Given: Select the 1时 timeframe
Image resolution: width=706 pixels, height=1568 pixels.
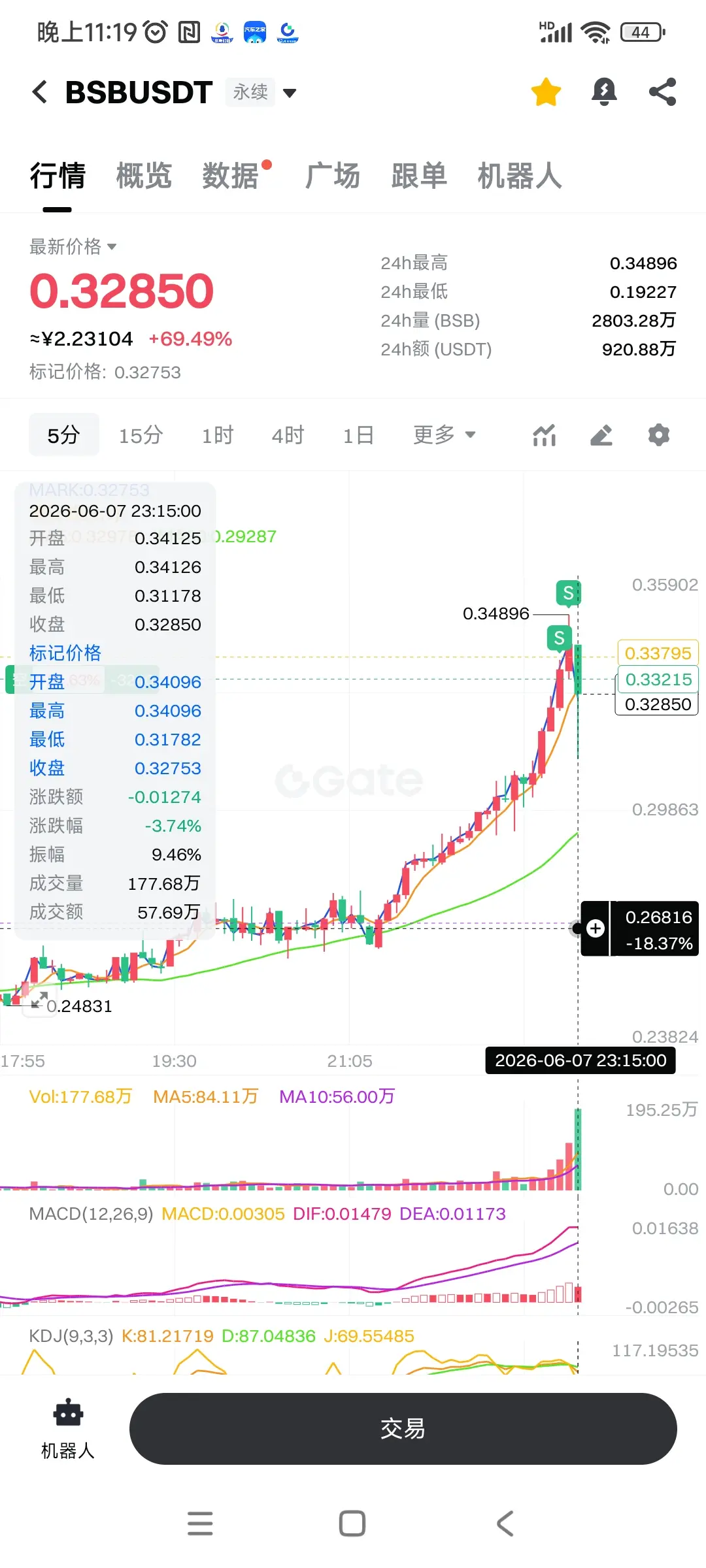Looking at the screenshot, I should tap(218, 435).
